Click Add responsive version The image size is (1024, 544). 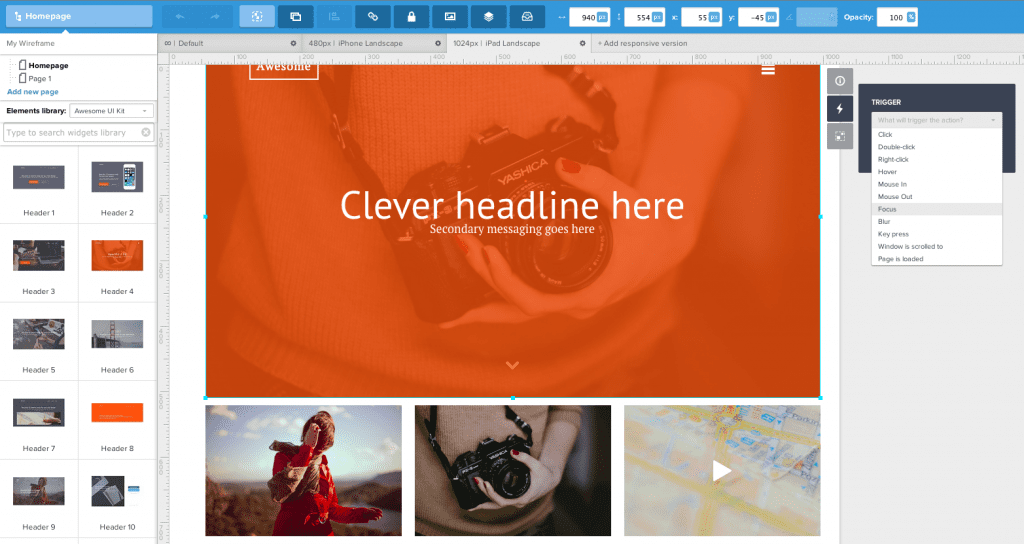click(646, 43)
